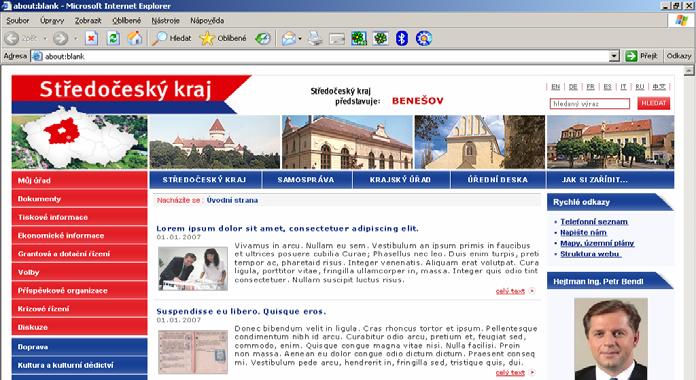Image resolution: width=696 pixels, height=380 pixels.
Task: Open the Back button history dropdown arrow
Action: click(45, 39)
